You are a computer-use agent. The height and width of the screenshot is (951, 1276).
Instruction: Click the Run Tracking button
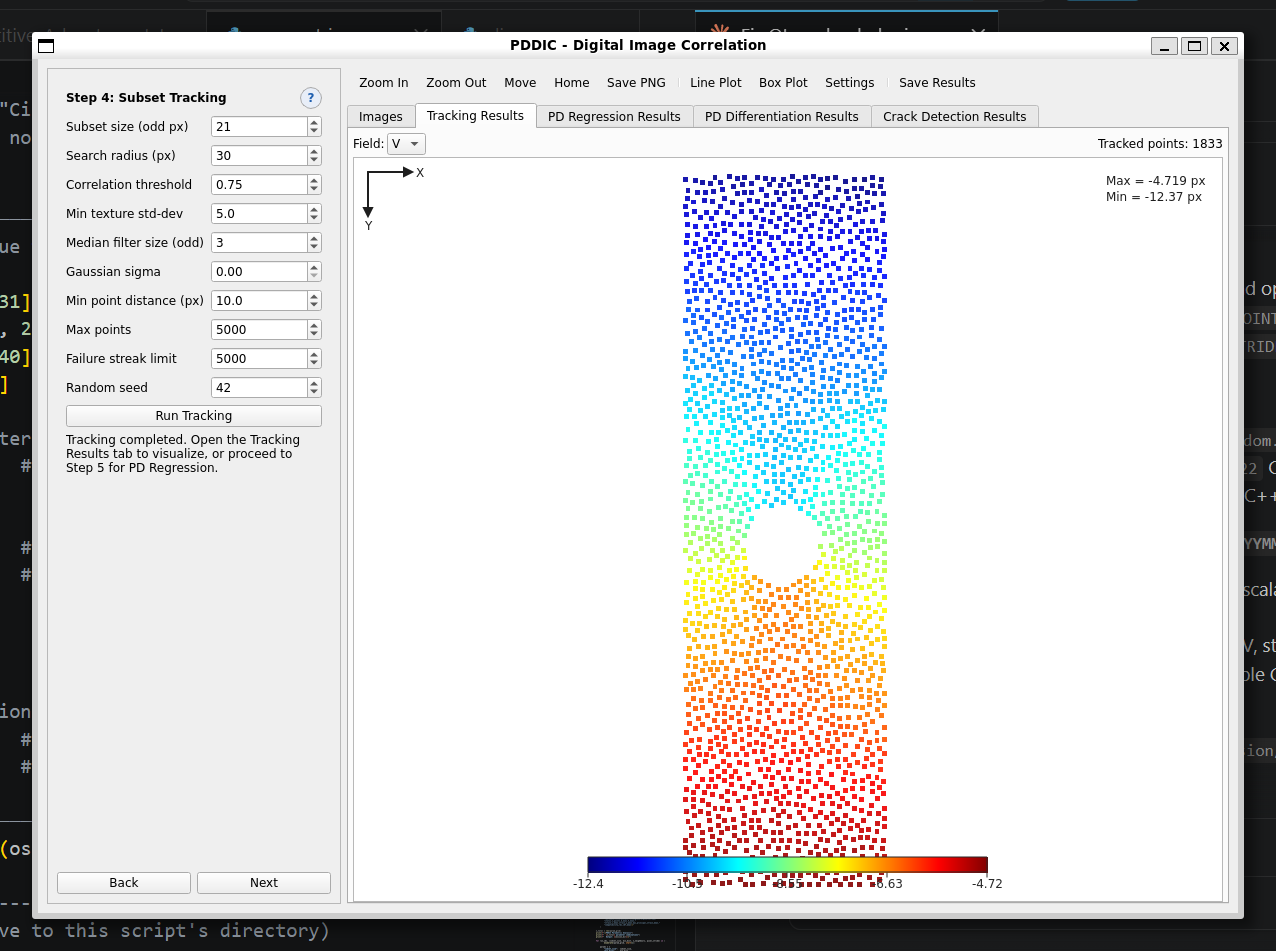(x=194, y=416)
